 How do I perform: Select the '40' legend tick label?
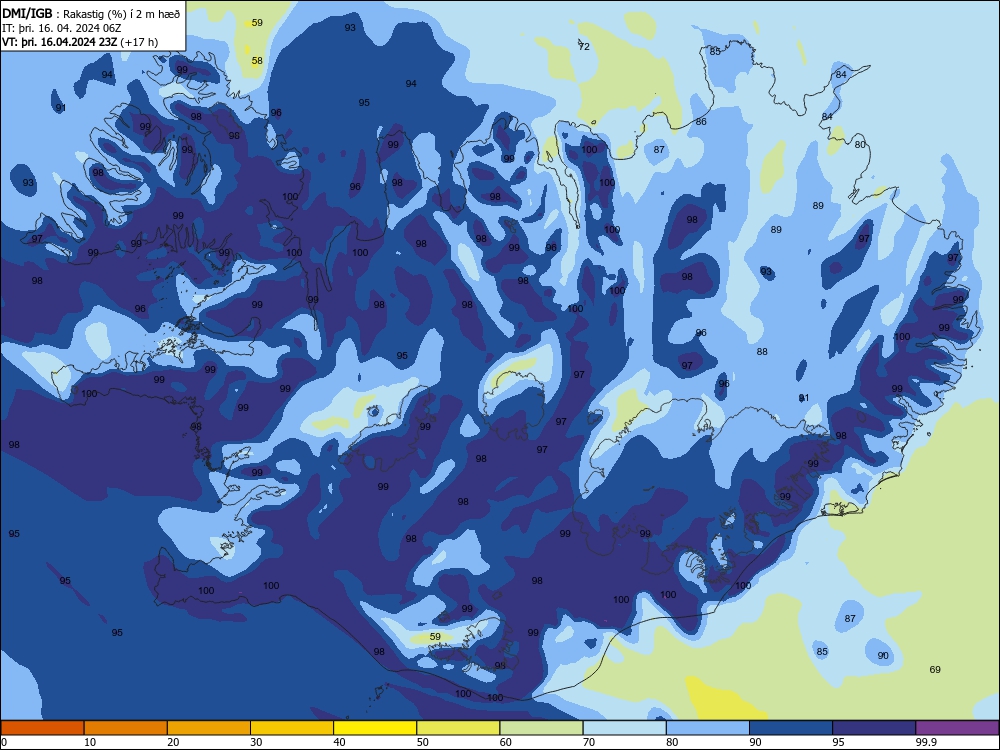click(x=340, y=742)
